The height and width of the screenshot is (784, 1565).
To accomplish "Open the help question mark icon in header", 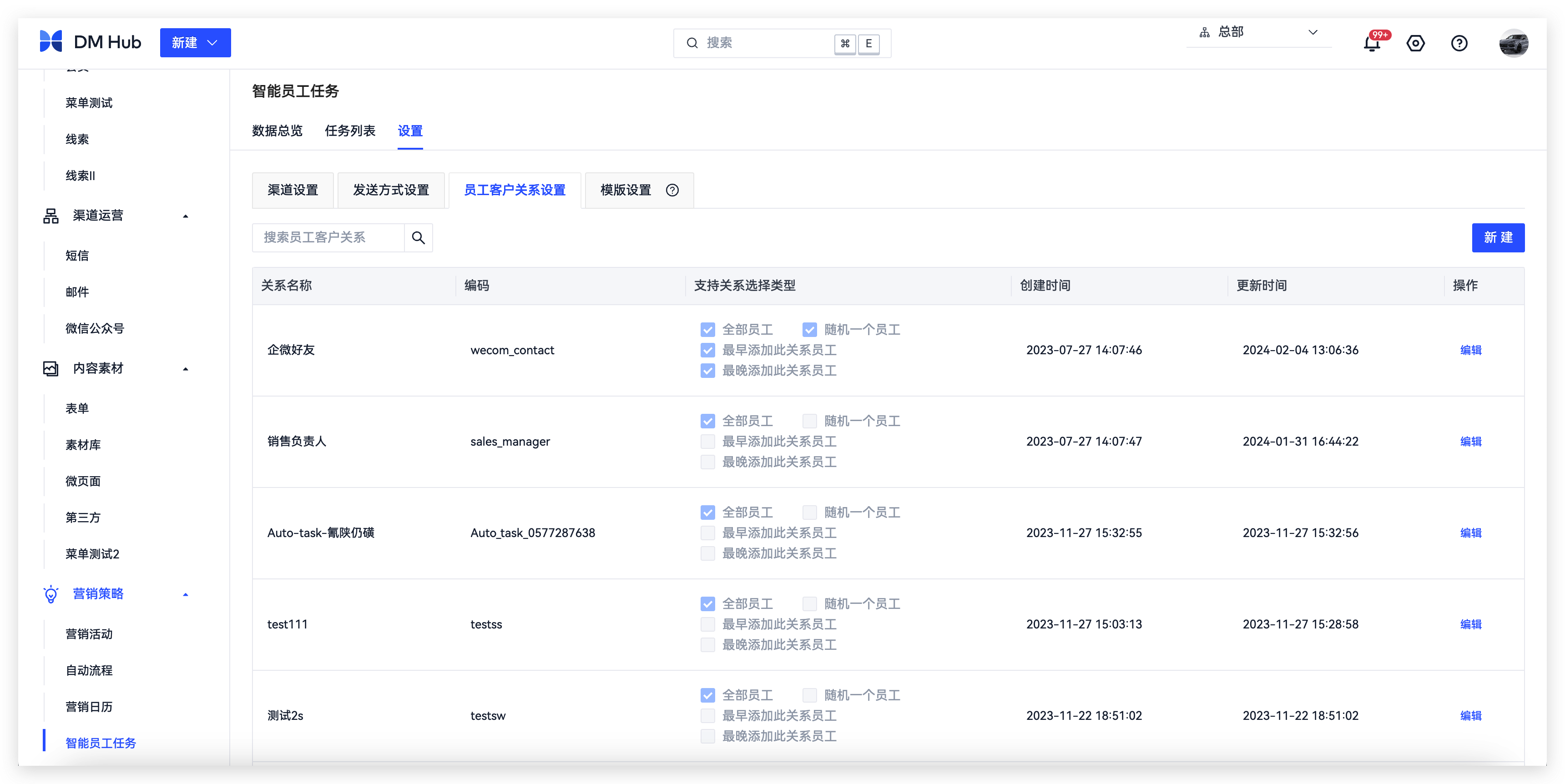I will click(x=1459, y=43).
